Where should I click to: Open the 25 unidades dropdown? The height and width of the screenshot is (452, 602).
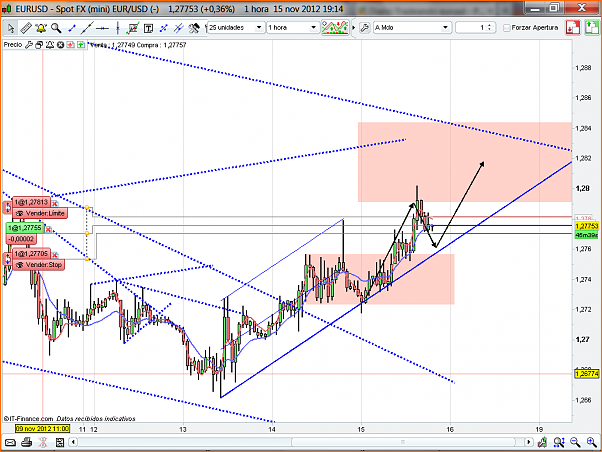[x=236, y=28]
